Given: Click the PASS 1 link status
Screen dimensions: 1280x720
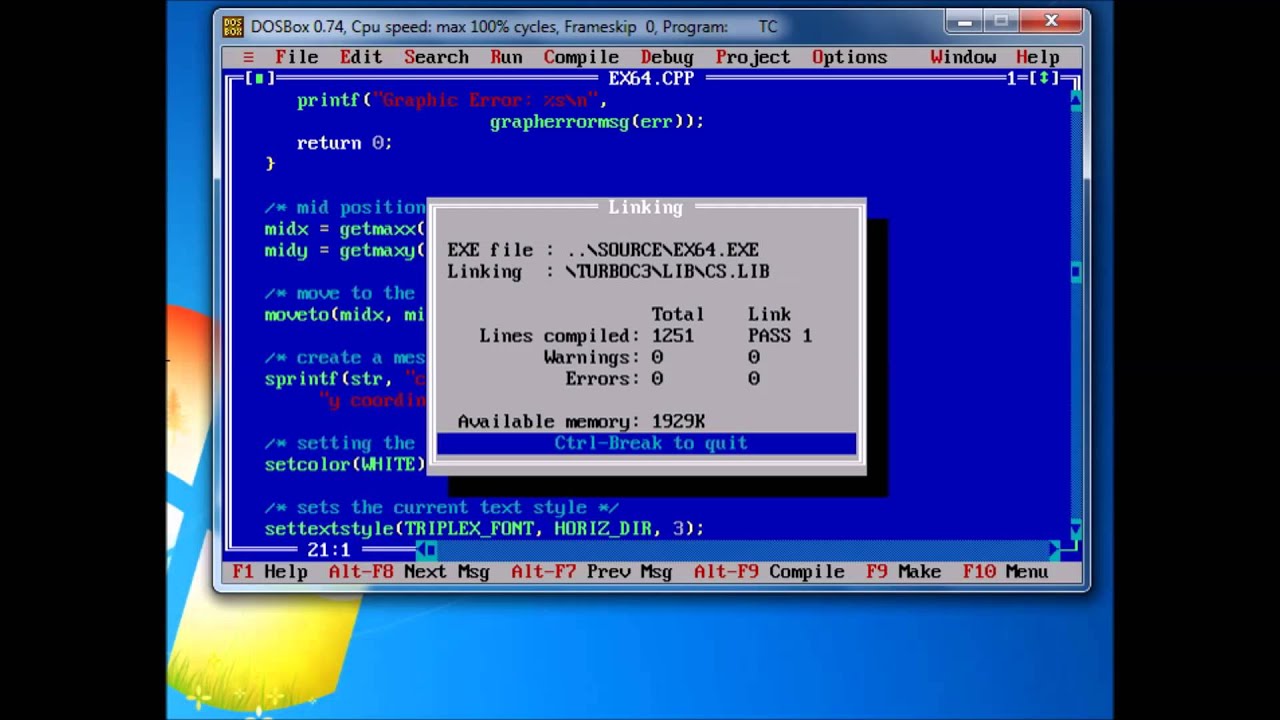Looking at the screenshot, I should tap(780, 336).
